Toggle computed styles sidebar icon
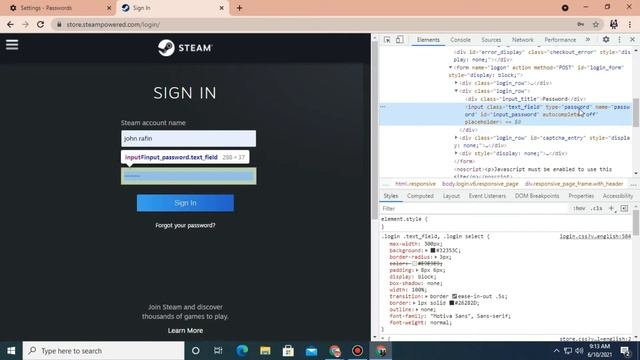640x360 pixels. point(624,208)
